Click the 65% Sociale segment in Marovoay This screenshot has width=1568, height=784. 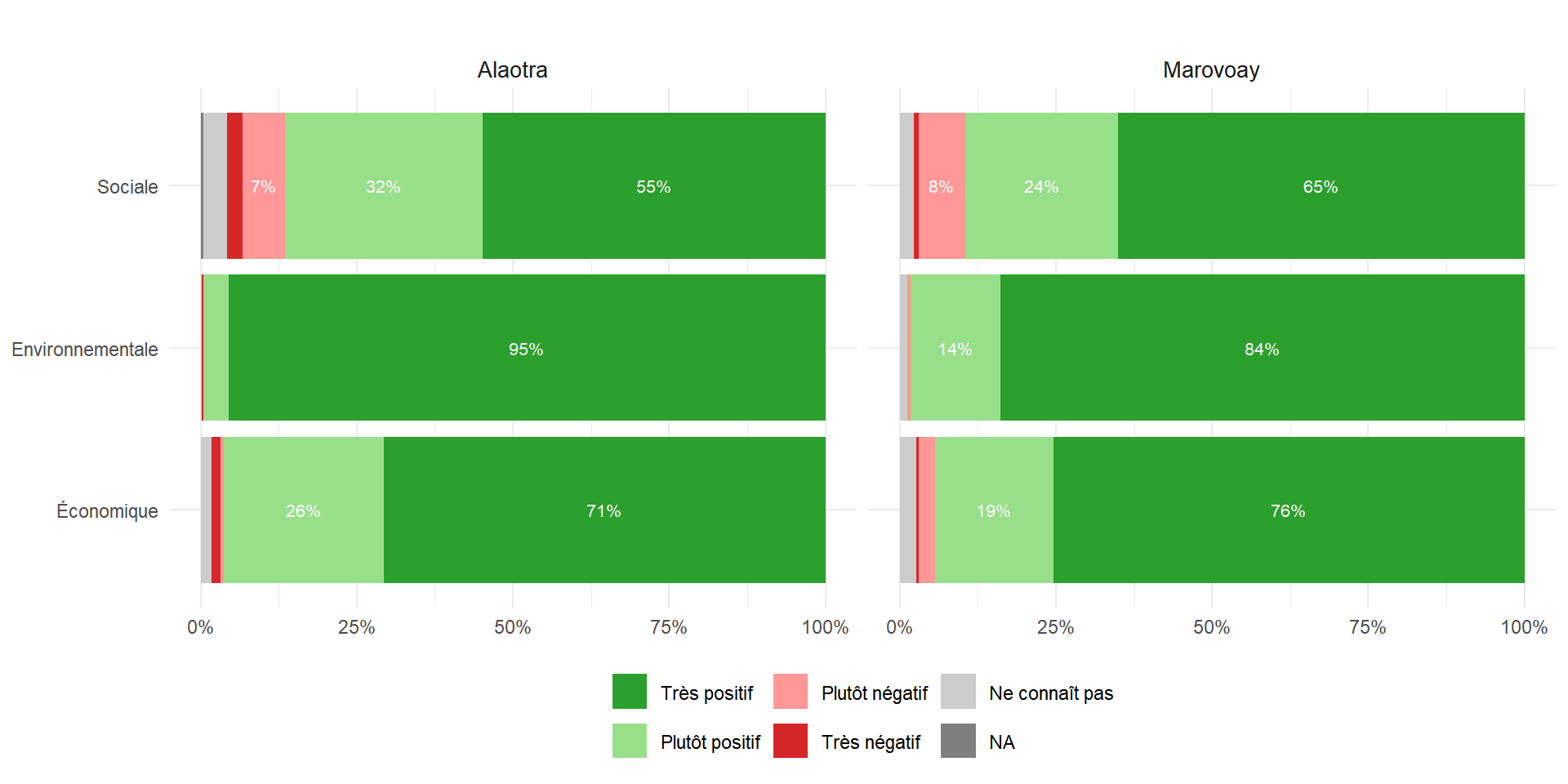pos(1320,186)
